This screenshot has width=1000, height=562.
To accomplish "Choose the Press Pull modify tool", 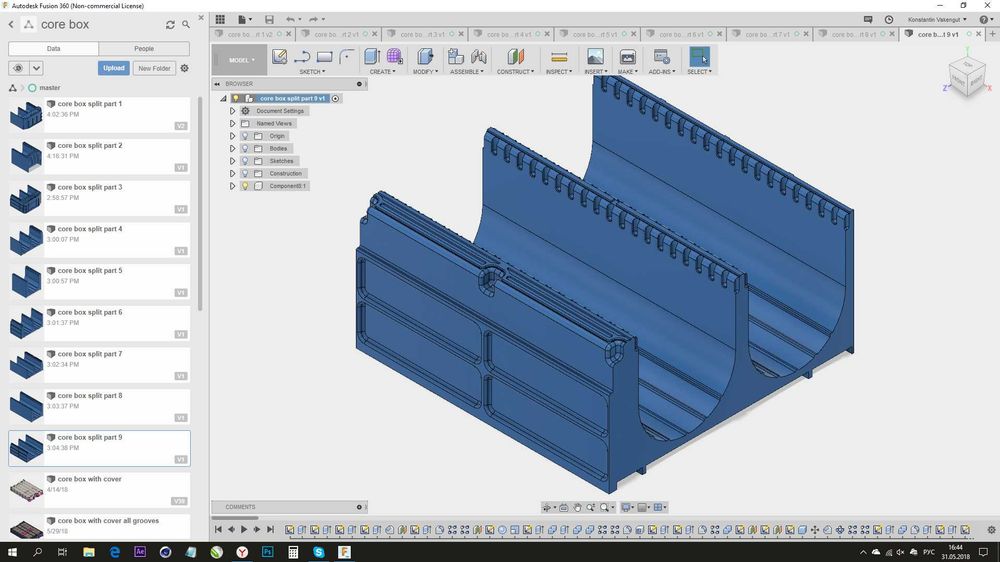I will tap(425, 57).
